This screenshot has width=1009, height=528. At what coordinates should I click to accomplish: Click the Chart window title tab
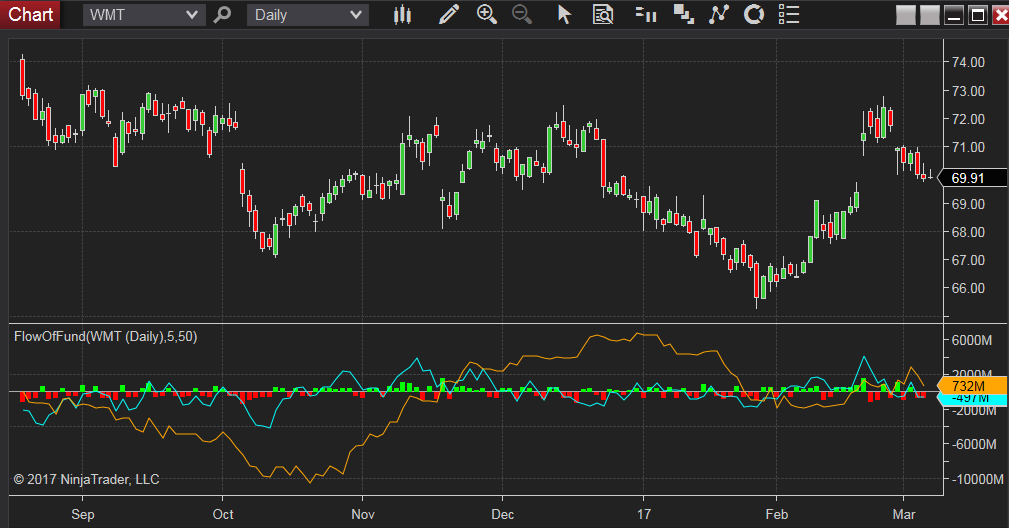pyautogui.click(x=30, y=14)
